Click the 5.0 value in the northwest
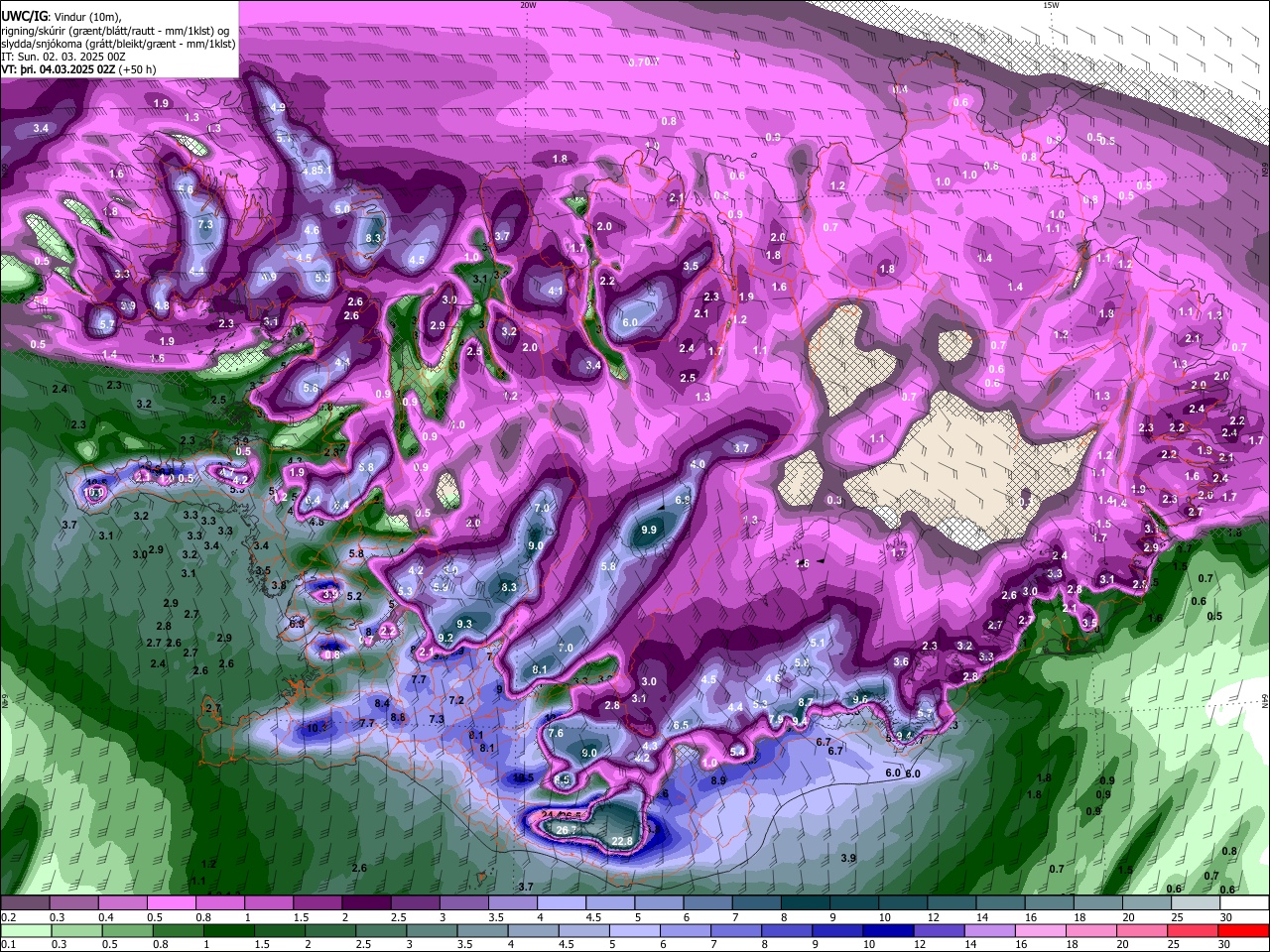1270x952 pixels. coord(342,209)
